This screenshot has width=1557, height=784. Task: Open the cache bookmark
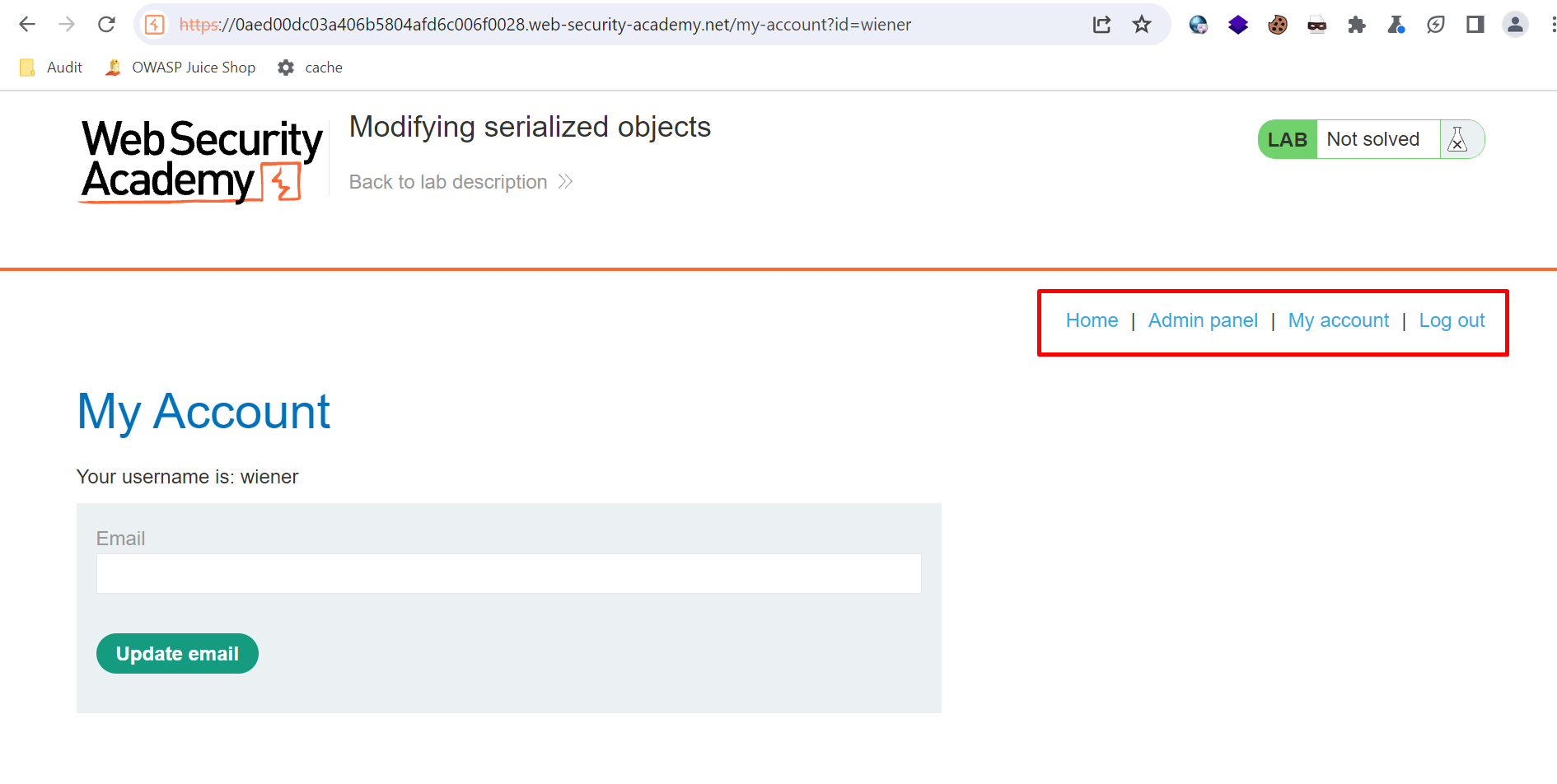[311, 68]
